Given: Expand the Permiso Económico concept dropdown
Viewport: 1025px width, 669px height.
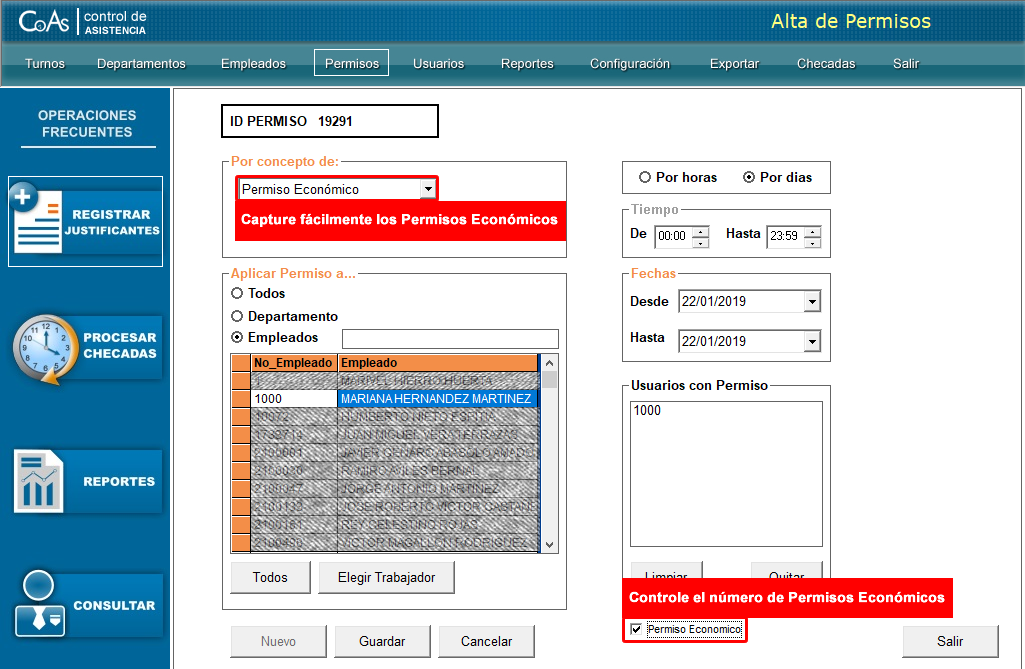Looking at the screenshot, I should tap(427, 188).
